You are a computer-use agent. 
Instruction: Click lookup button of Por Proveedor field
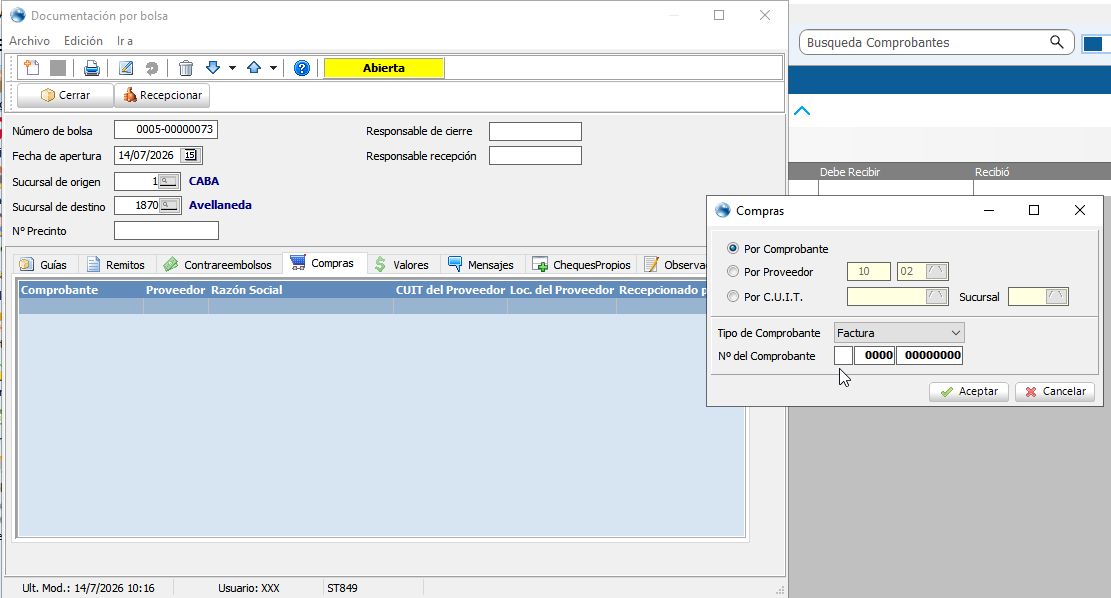click(x=937, y=271)
